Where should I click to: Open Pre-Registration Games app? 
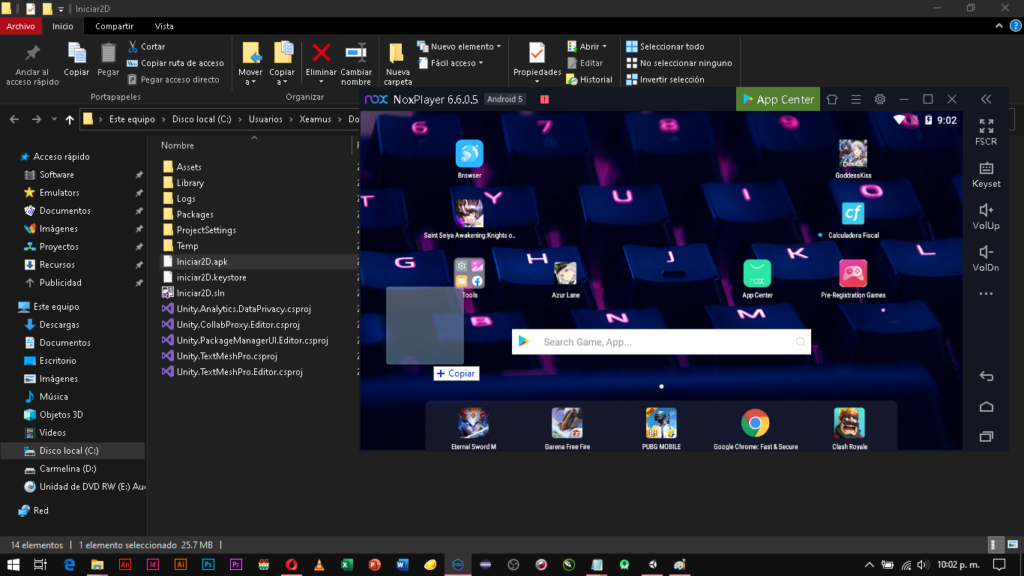tap(853, 273)
